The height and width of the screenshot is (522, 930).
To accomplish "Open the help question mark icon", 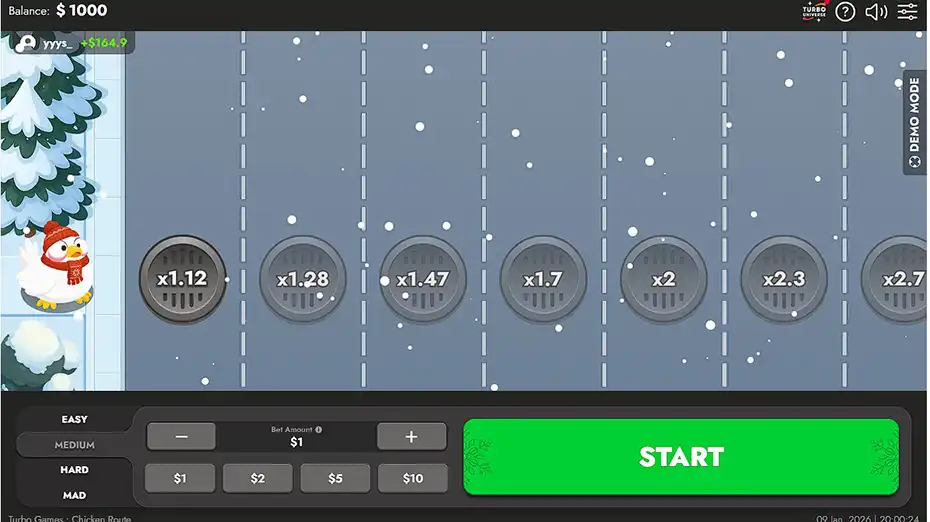I will pyautogui.click(x=845, y=12).
